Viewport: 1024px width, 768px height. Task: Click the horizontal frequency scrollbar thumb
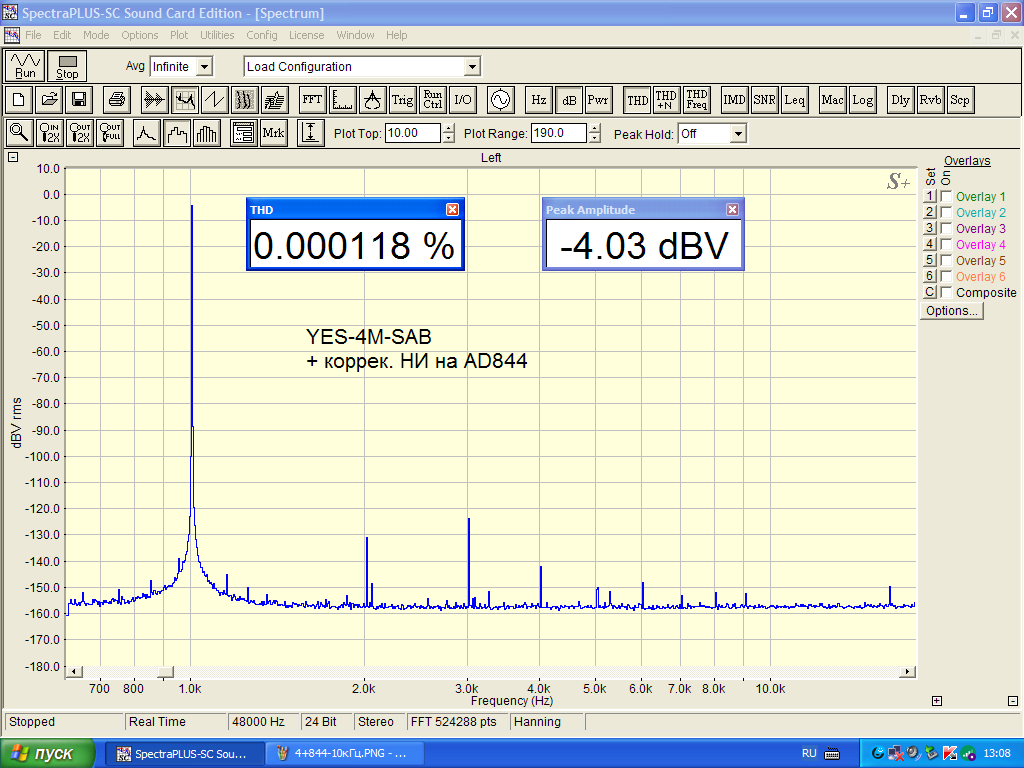tap(166, 671)
